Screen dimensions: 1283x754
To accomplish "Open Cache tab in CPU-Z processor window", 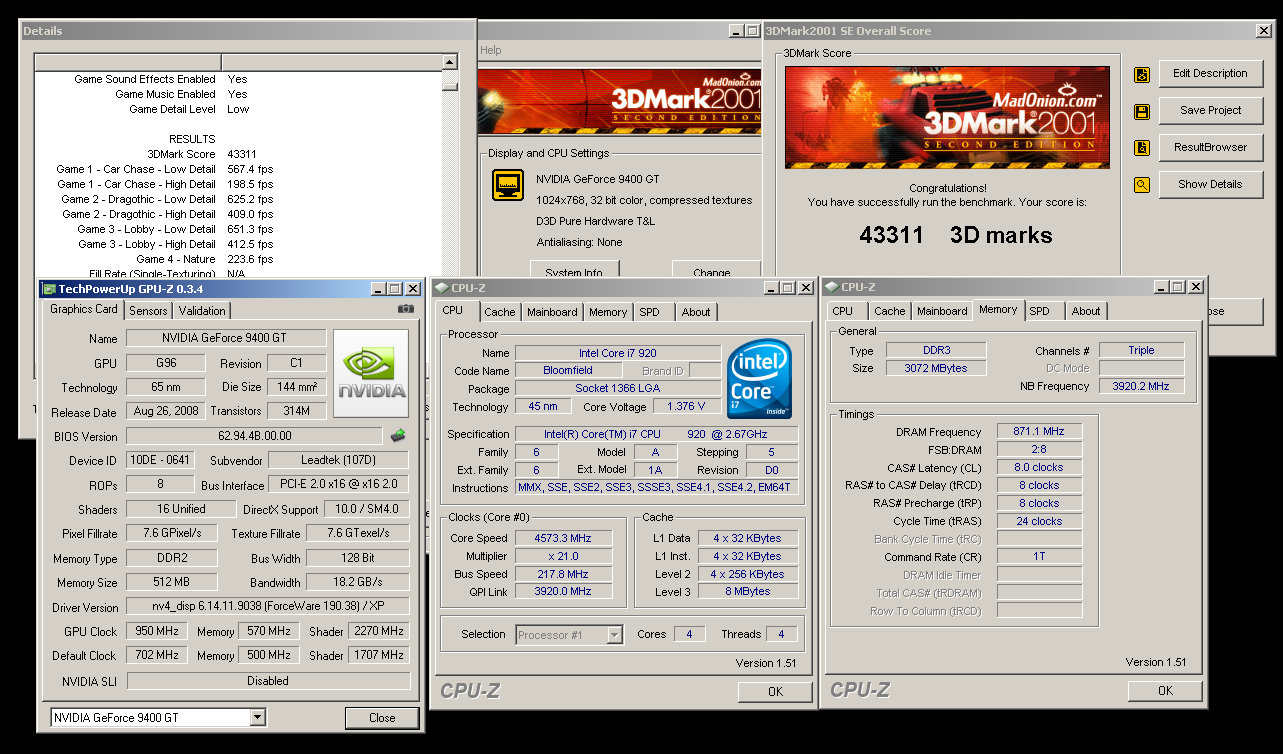I will pos(500,312).
